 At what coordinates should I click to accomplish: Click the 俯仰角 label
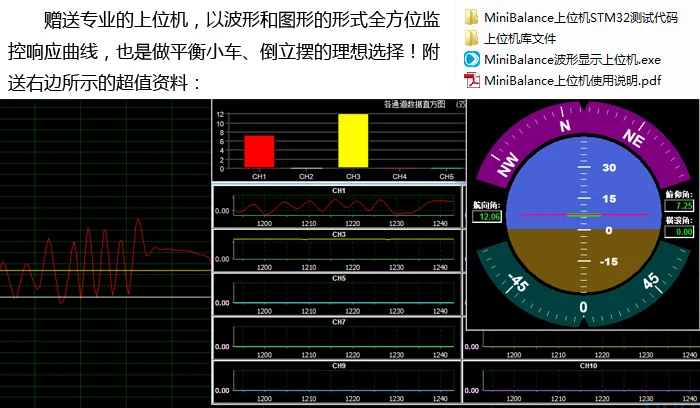tap(679, 194)
